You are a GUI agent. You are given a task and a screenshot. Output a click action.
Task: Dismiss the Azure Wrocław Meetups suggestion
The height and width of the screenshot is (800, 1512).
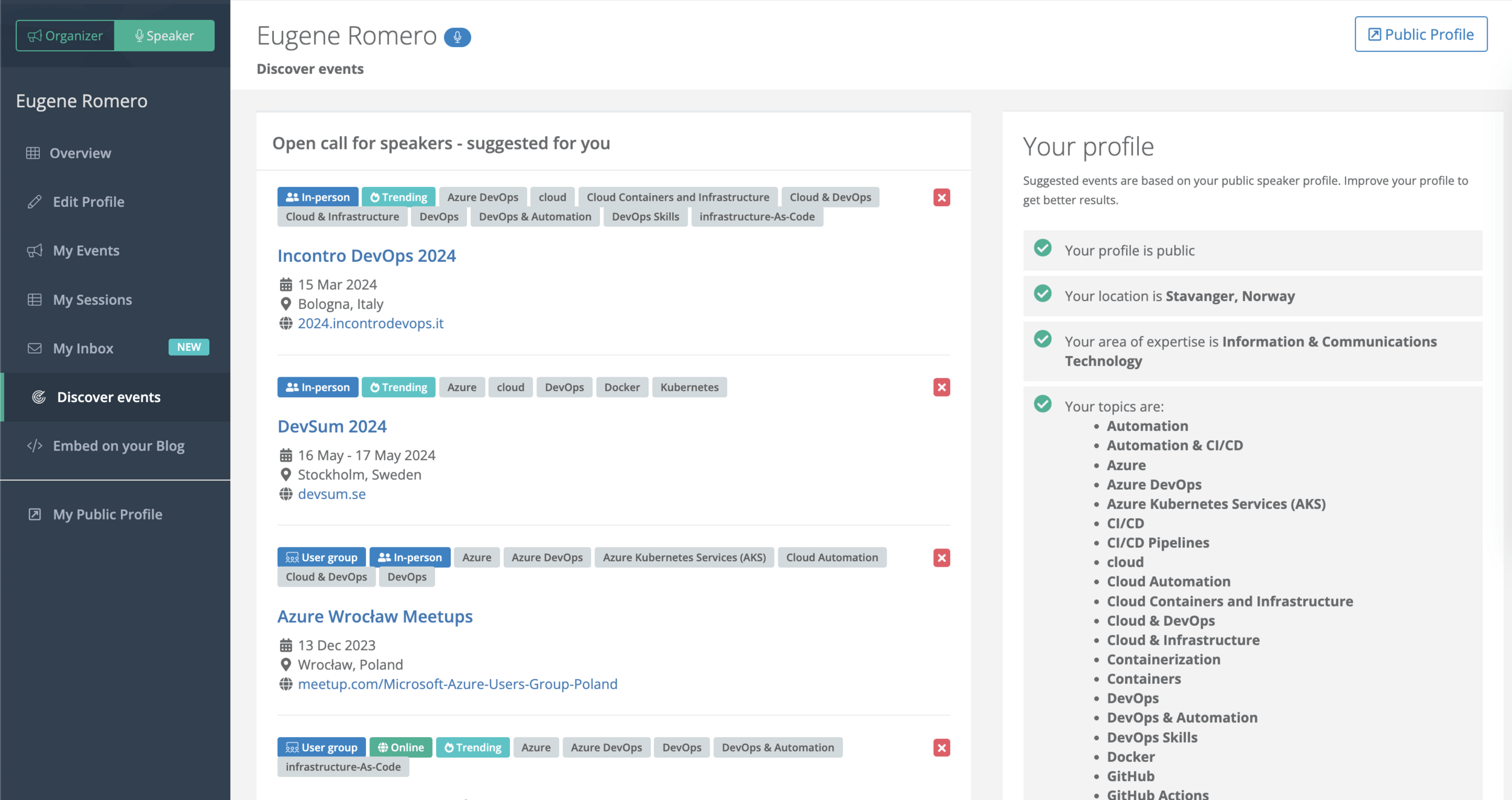941,558
